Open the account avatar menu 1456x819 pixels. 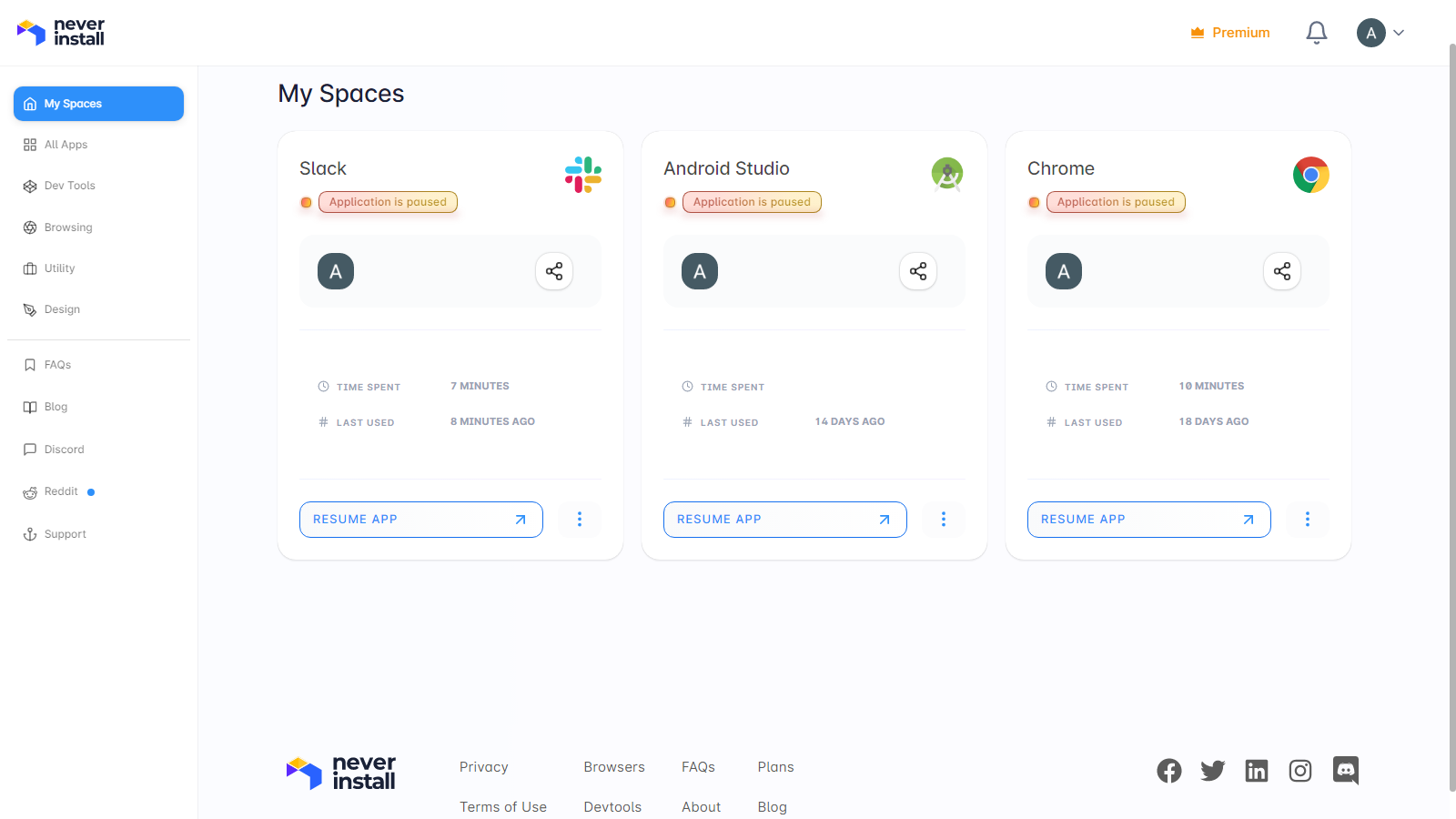point(1380,33)
